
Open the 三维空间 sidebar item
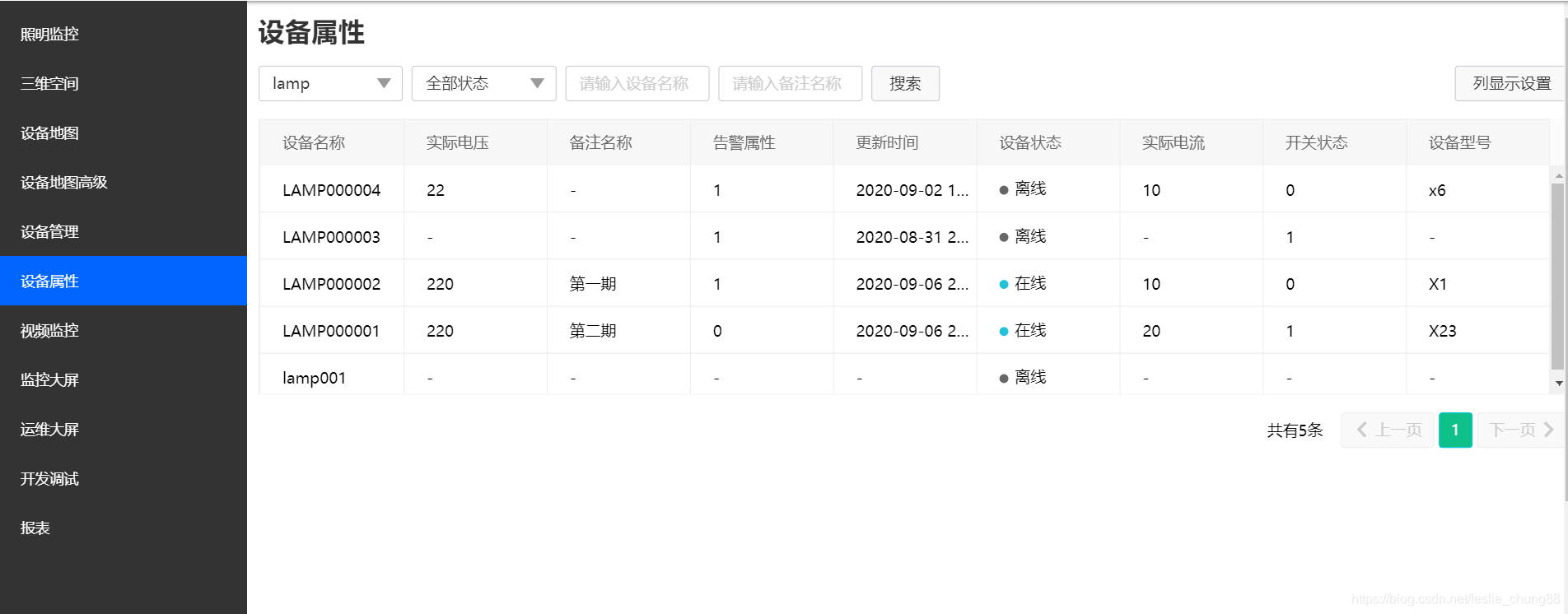pyautogui.click(x=124, y=83)
